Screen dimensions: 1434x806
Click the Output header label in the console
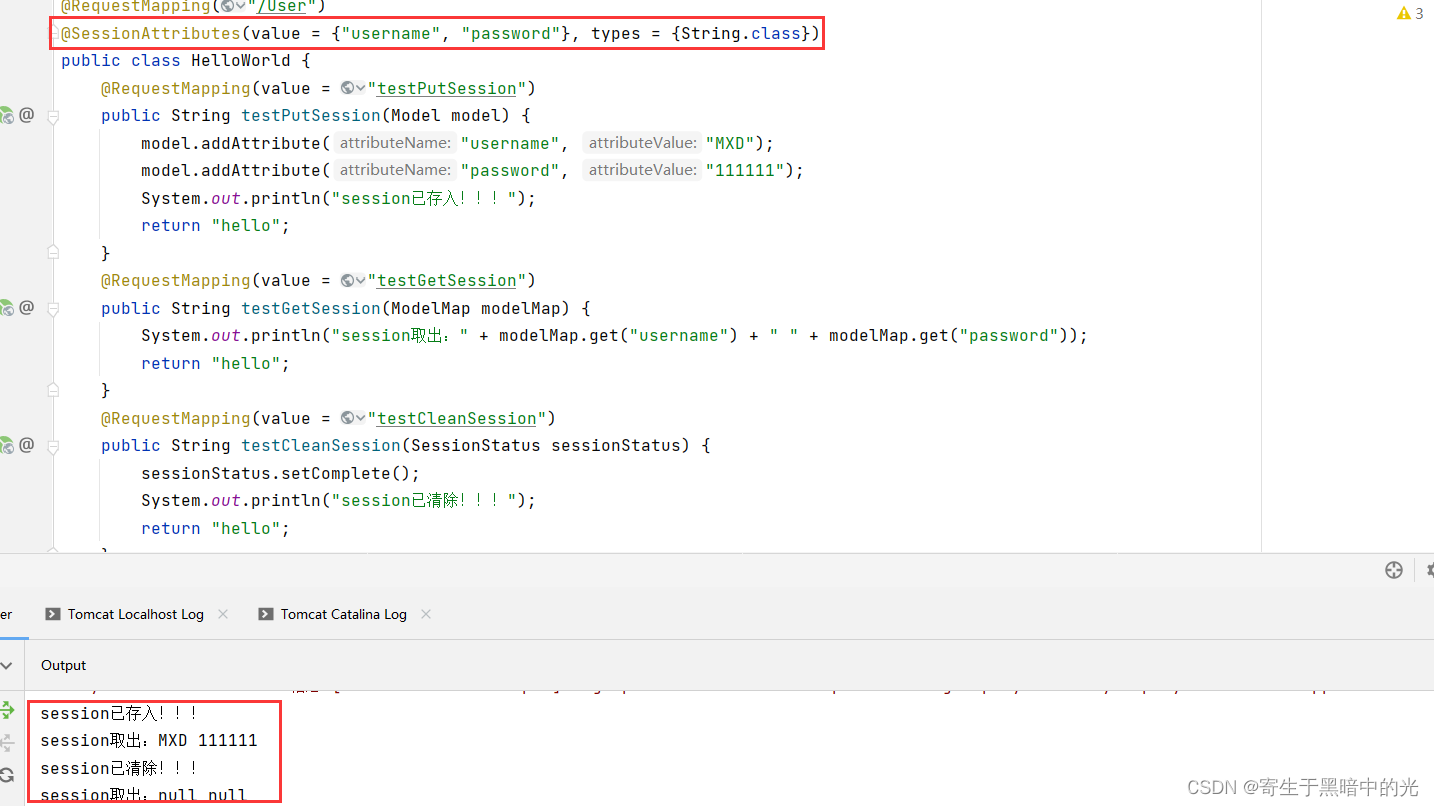coord(64,665)
